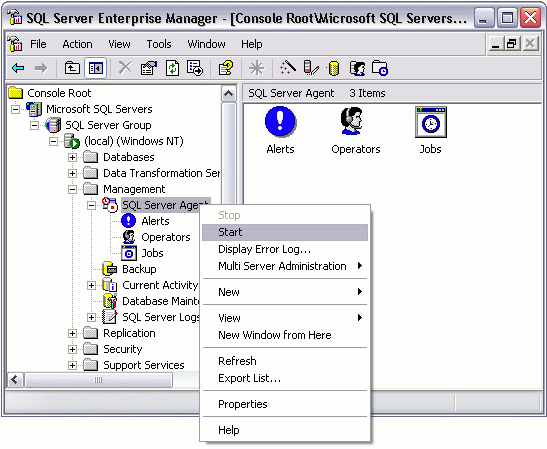Collapse the SQL Server Group node
This screenshot has height=449, width=547.
click(x=34, y=125)
